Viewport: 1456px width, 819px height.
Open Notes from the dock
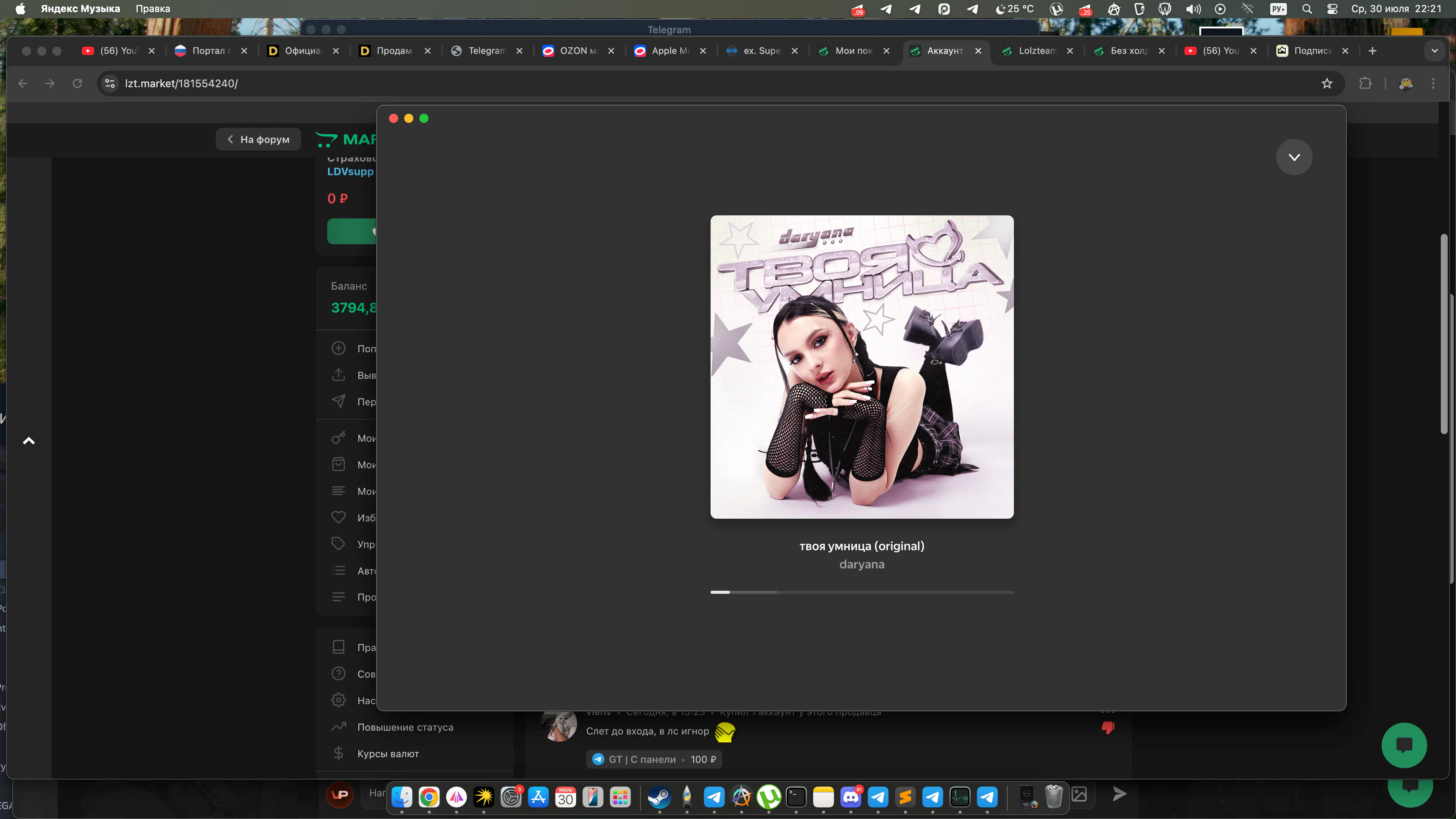[824, 797]
